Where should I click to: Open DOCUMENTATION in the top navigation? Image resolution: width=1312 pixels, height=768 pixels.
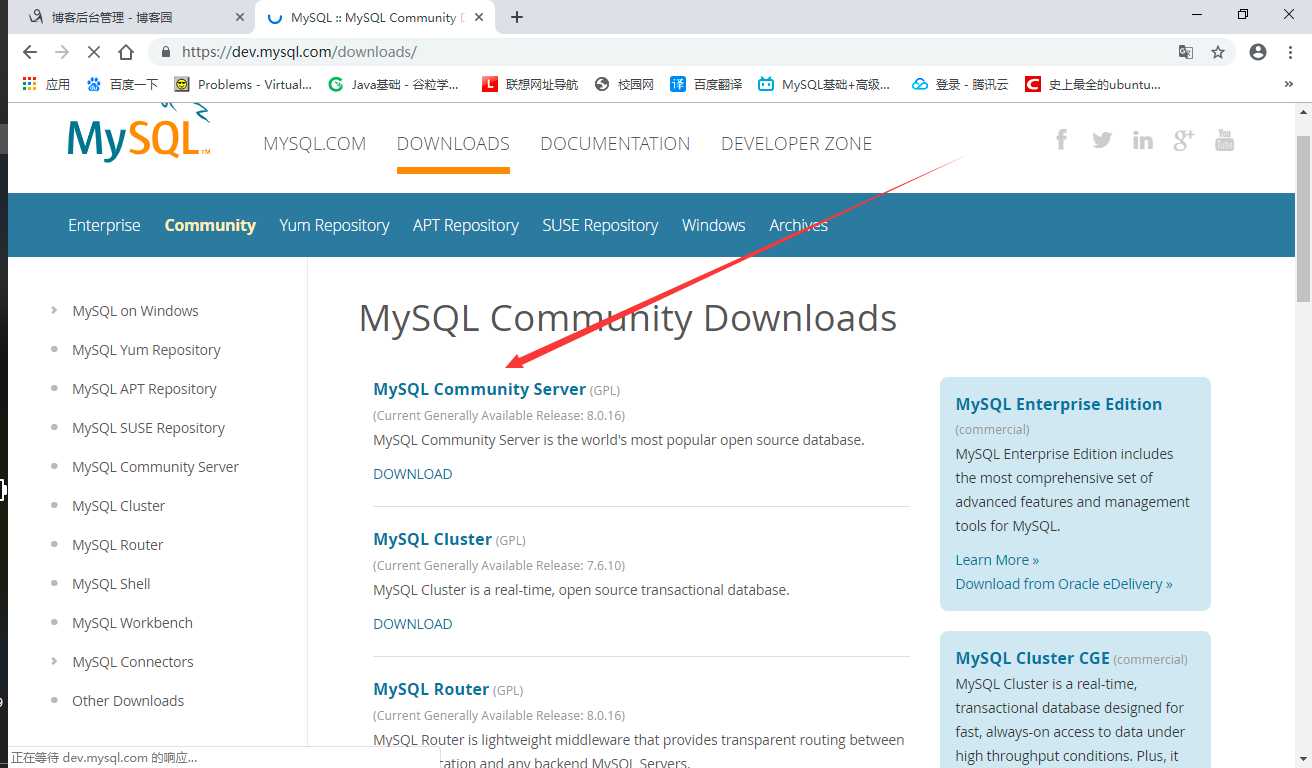tap(615, 143)
